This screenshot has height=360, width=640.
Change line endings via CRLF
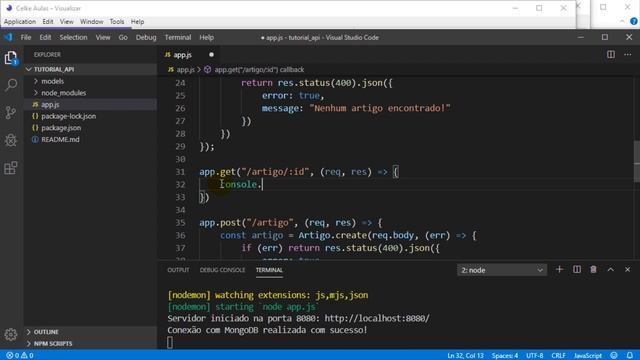[x=558, y=356]
